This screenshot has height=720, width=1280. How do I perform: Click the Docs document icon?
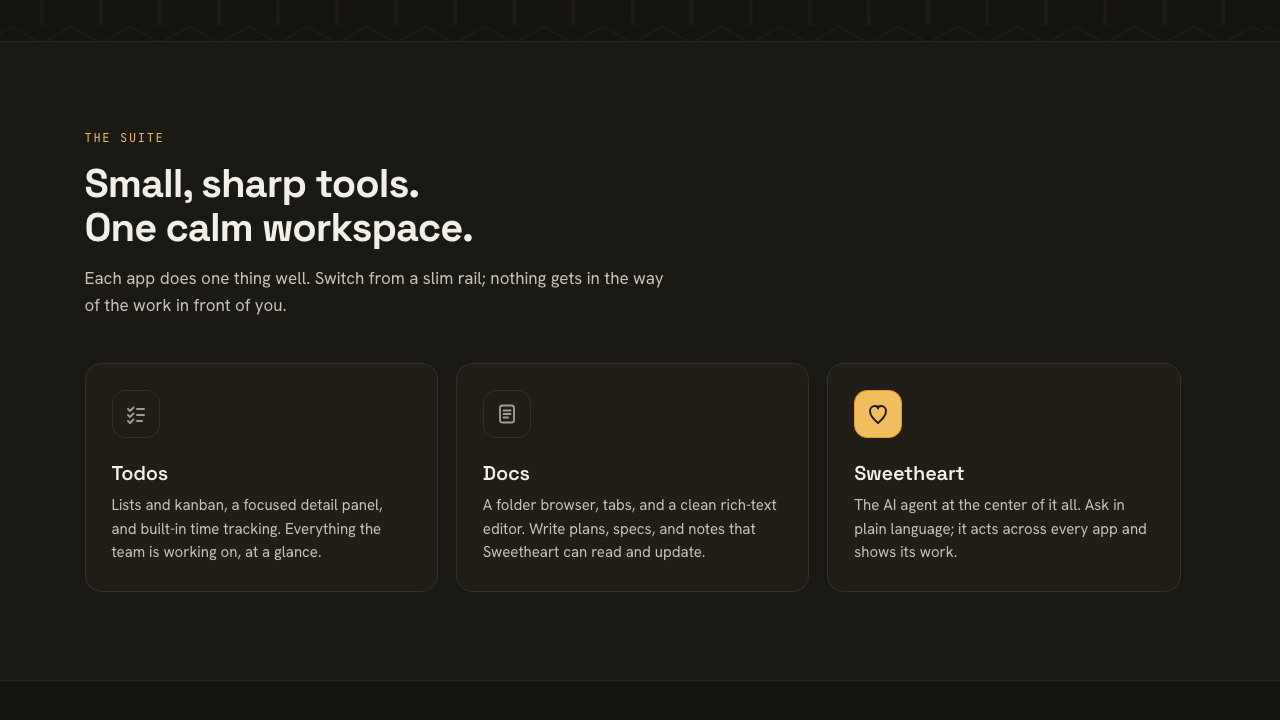(507, 414)
